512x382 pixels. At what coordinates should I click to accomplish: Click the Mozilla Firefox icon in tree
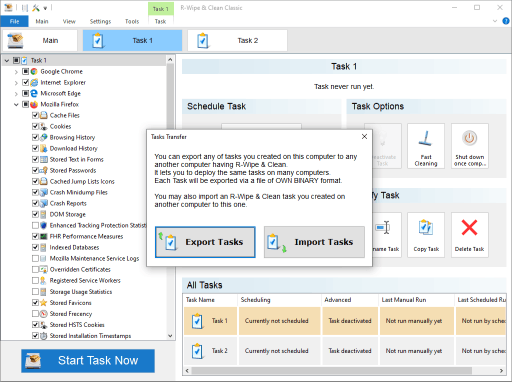pyautogui.click(x=34, y=104)
